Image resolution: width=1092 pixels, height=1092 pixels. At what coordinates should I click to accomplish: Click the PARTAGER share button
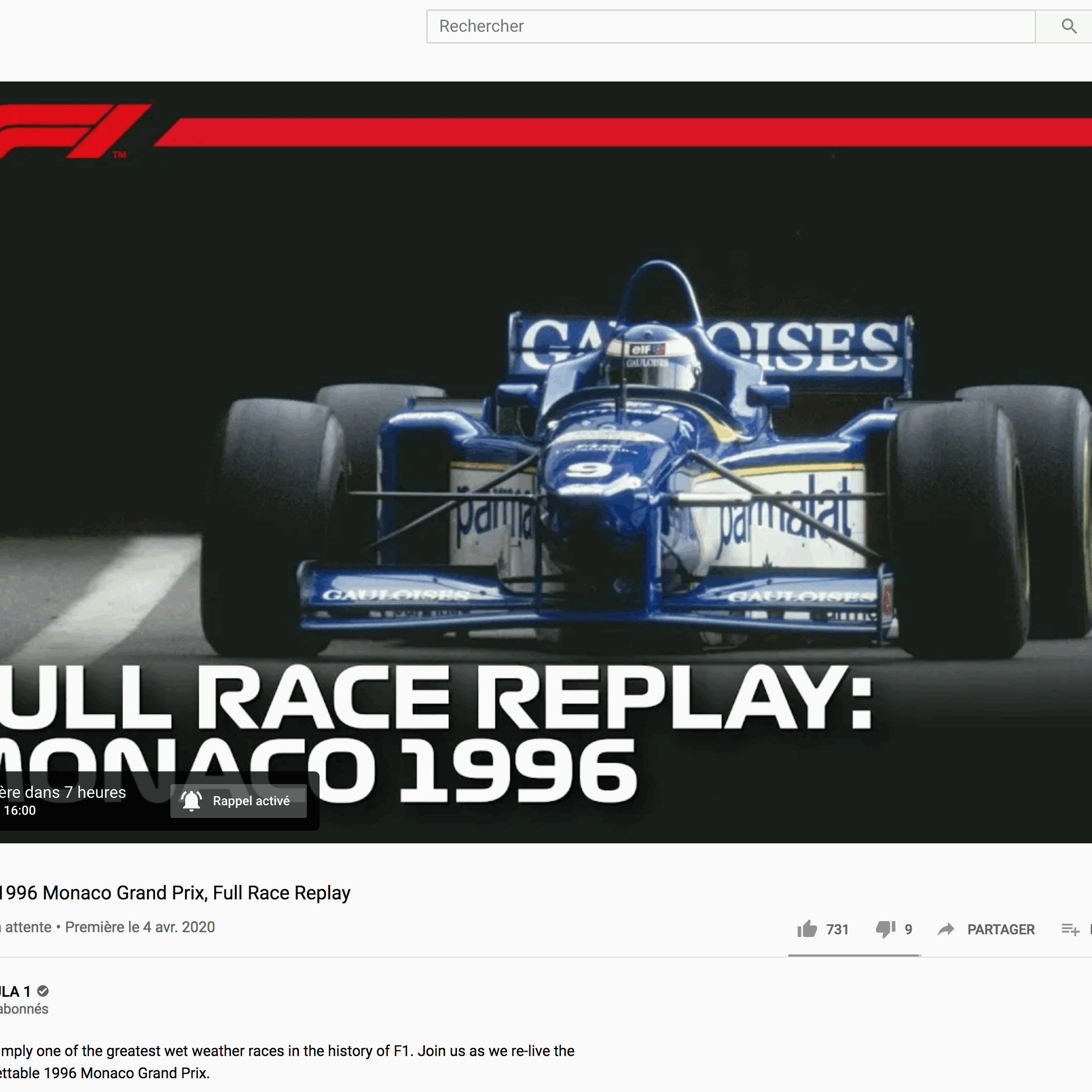[986, 929]
